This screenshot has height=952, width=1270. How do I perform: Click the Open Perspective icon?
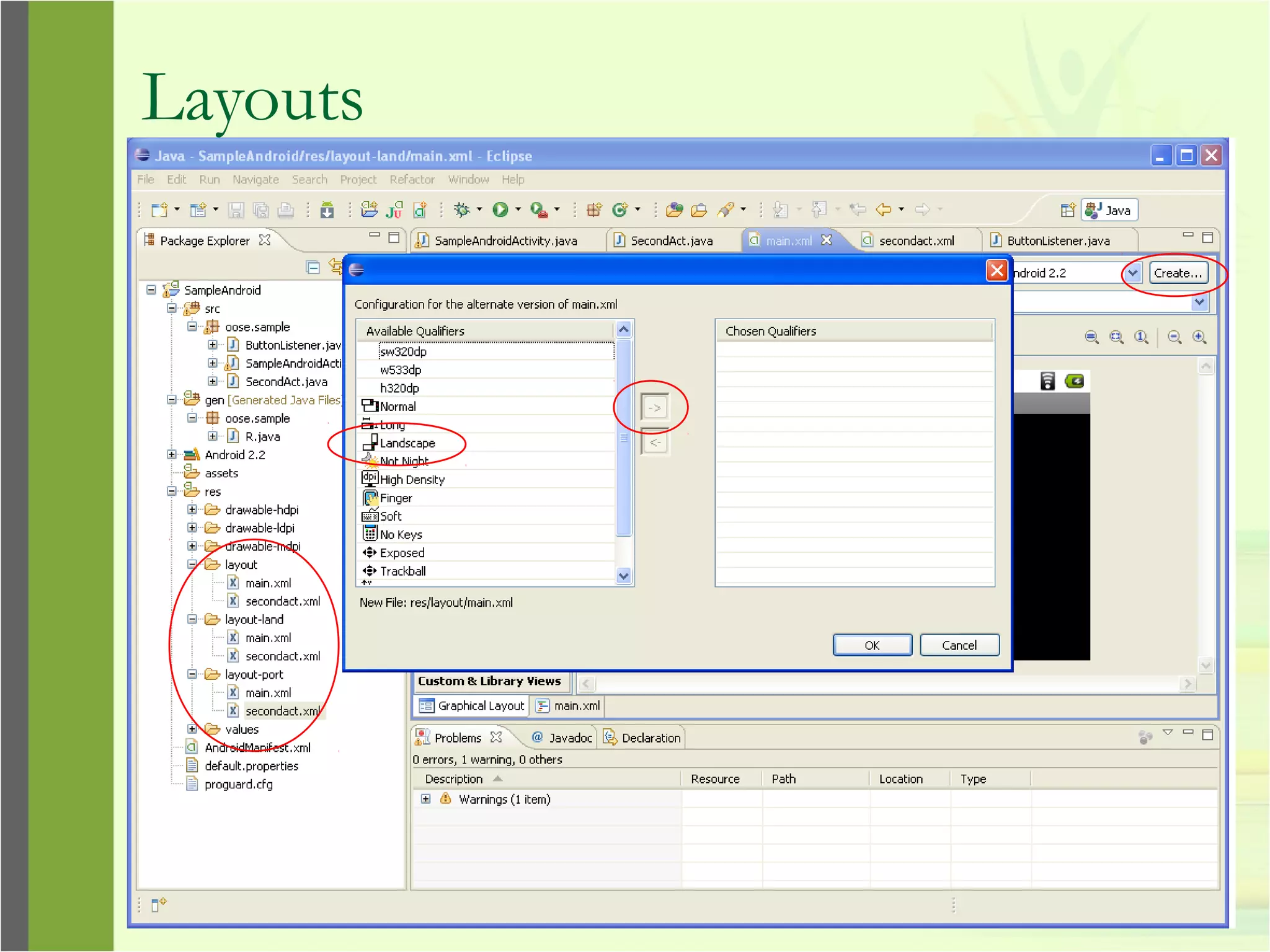1067,210
